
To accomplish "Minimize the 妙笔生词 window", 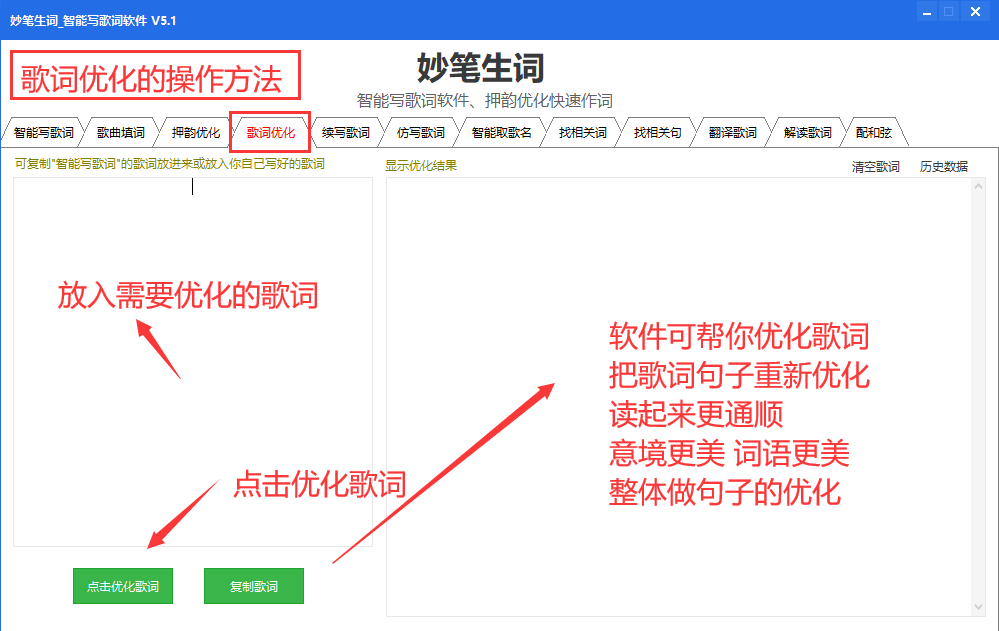I will click(x=926, y=12).
